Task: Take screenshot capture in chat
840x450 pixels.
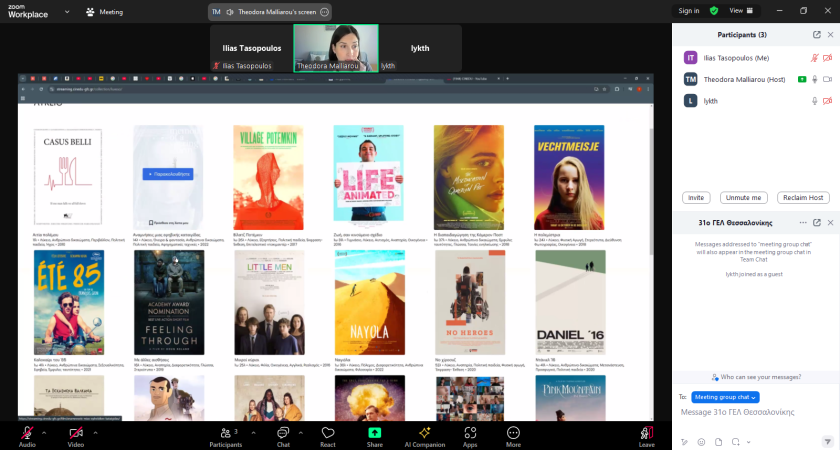Action: (736, 442)
